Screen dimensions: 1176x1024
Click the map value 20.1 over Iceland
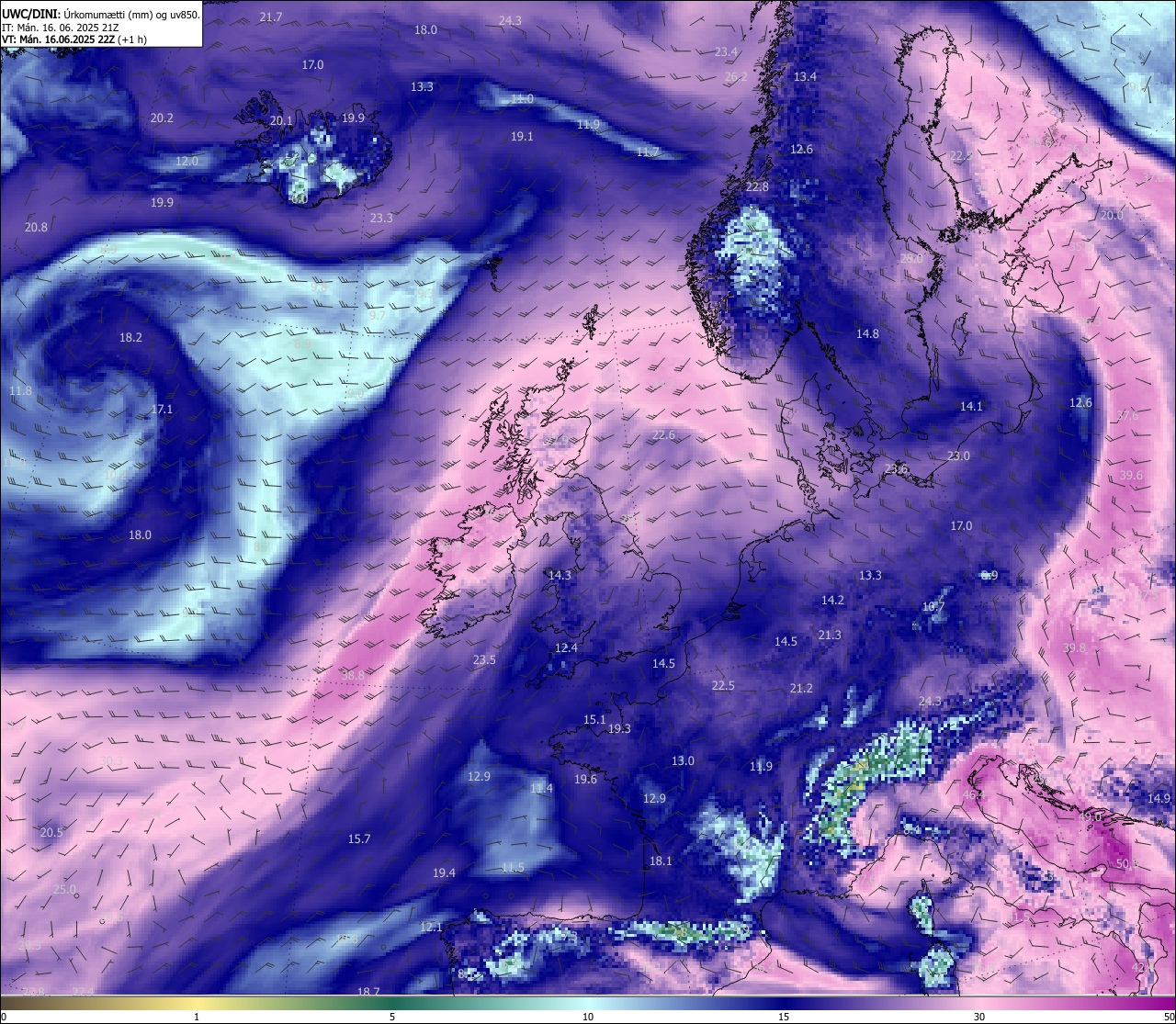pos(281,120)
